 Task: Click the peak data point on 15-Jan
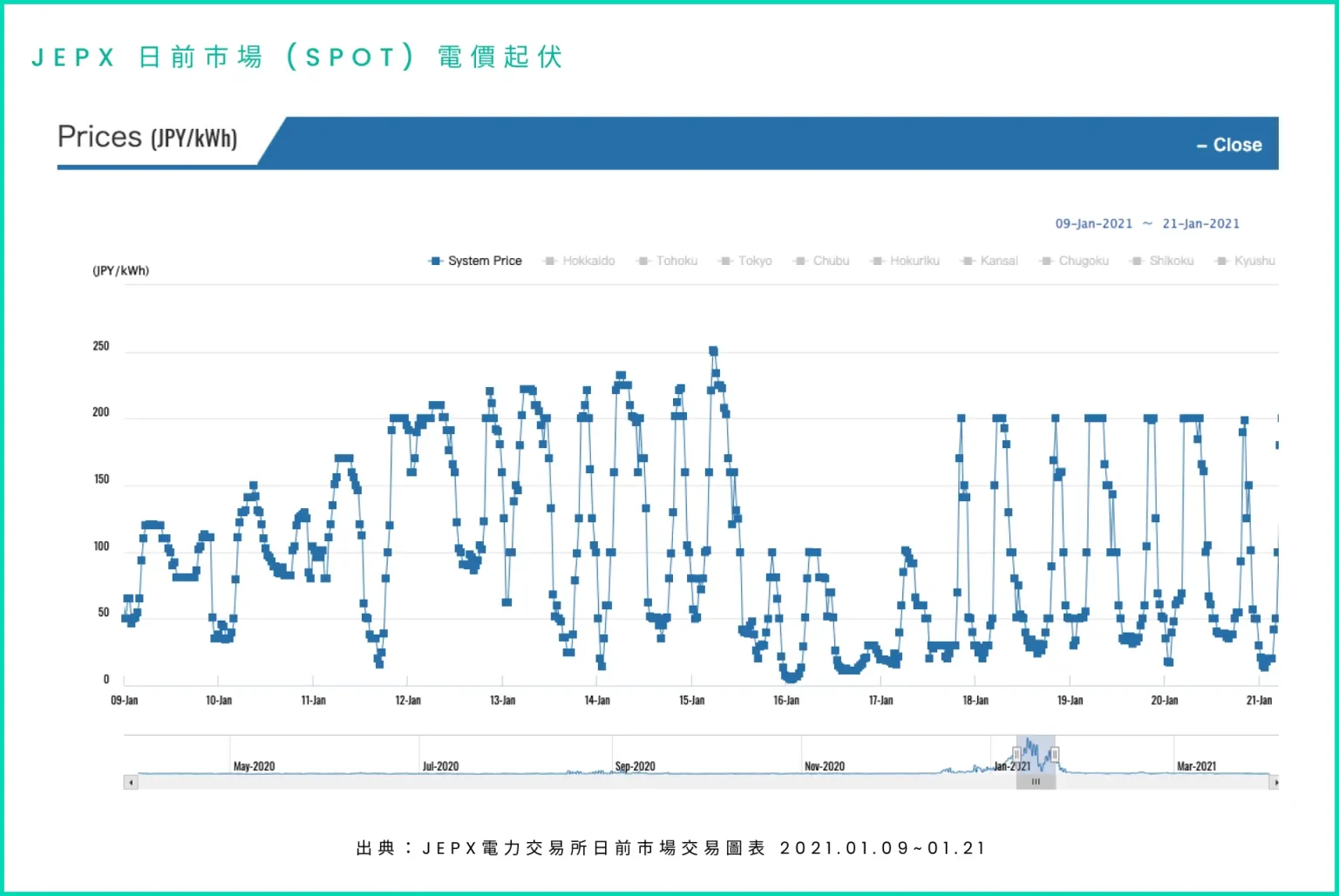click(x=713, y=351)
